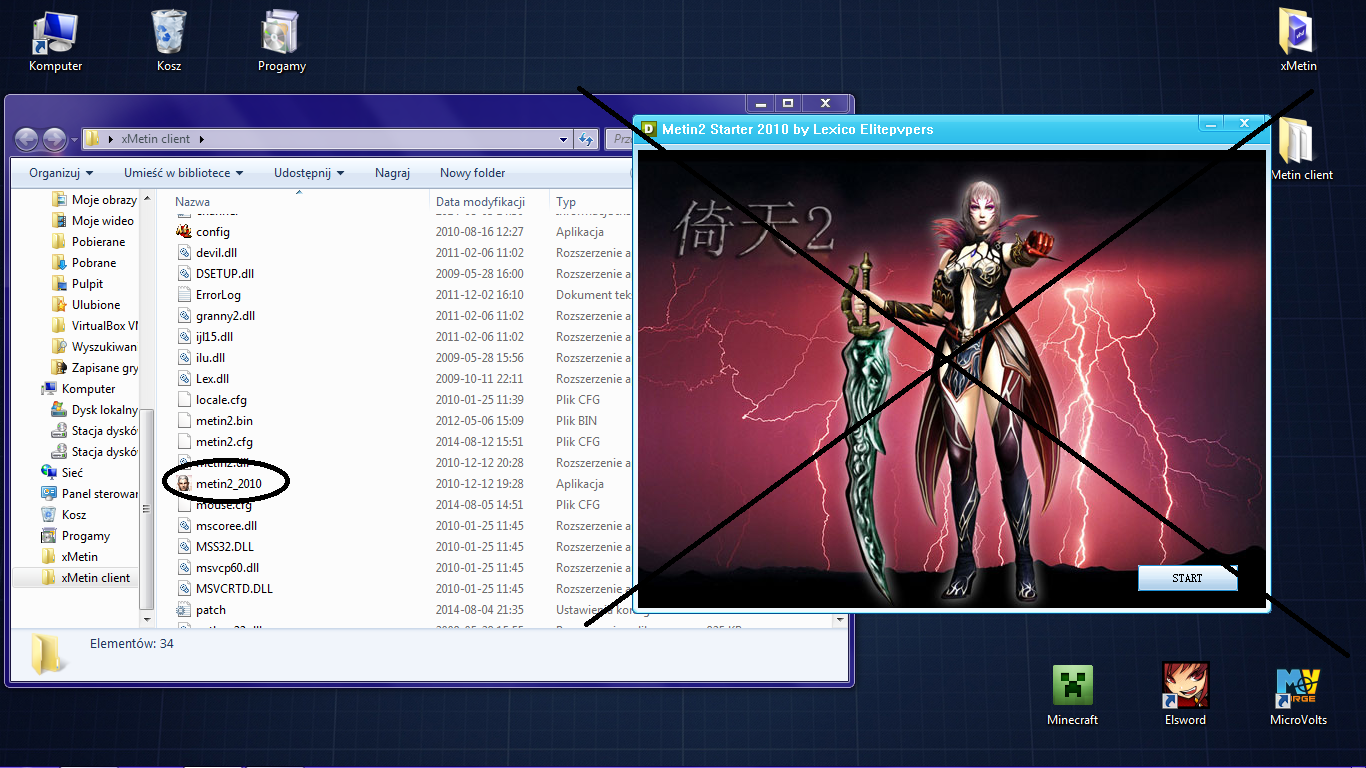Open Pobrane in navigation pane
Image resolution: width=1366 pixels, height=768 pixels.
click(84, 263)
